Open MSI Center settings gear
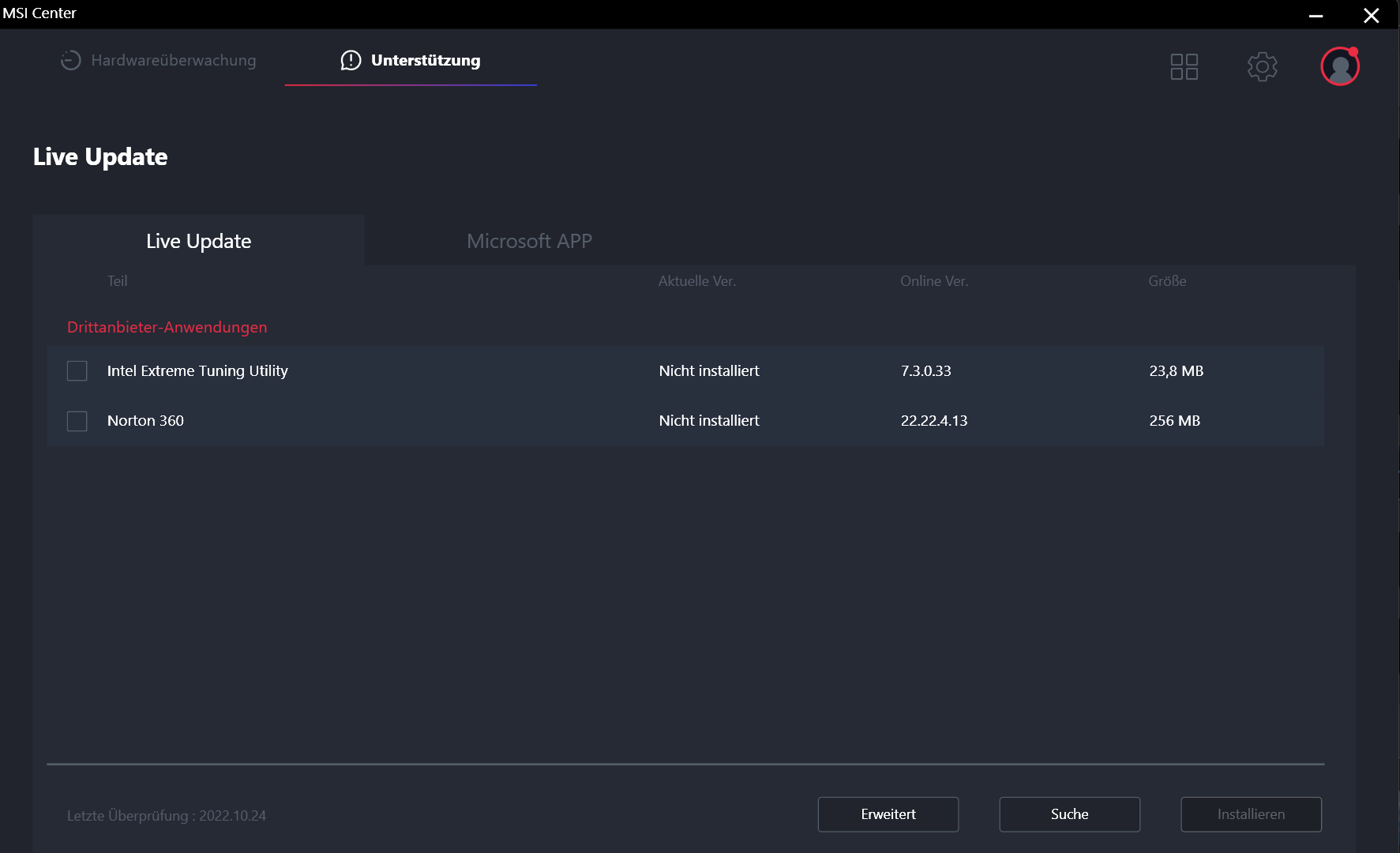 [1262, 66]
